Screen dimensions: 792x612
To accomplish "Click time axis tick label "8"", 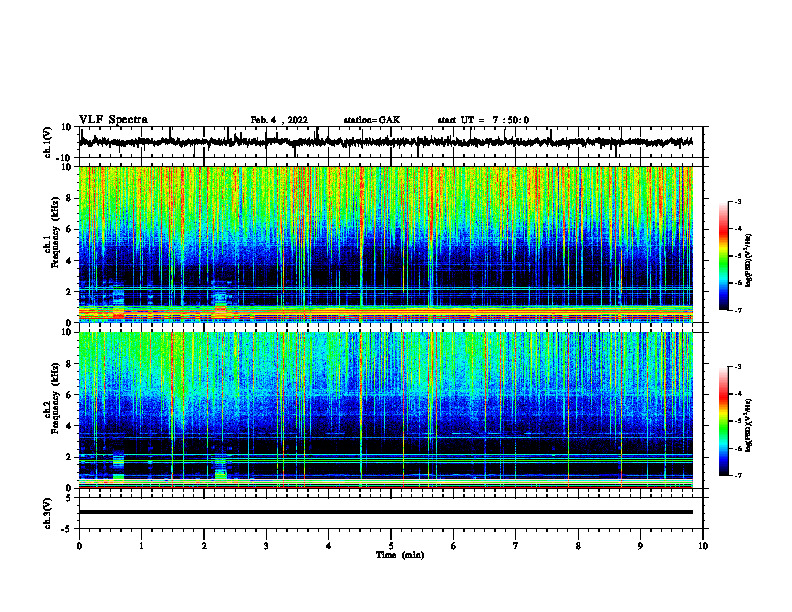I will (x=578, y=545).
